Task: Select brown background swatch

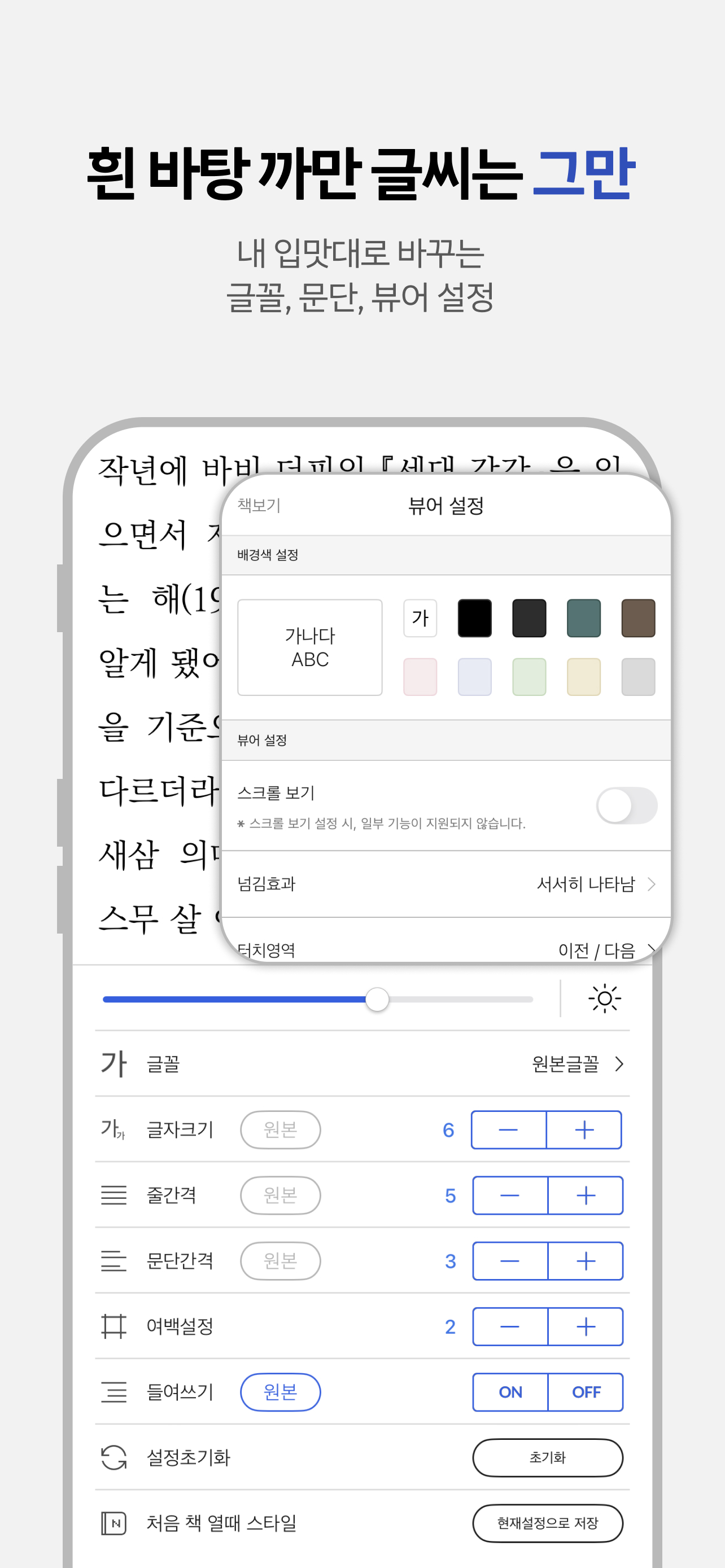Action: pos(638,618)
